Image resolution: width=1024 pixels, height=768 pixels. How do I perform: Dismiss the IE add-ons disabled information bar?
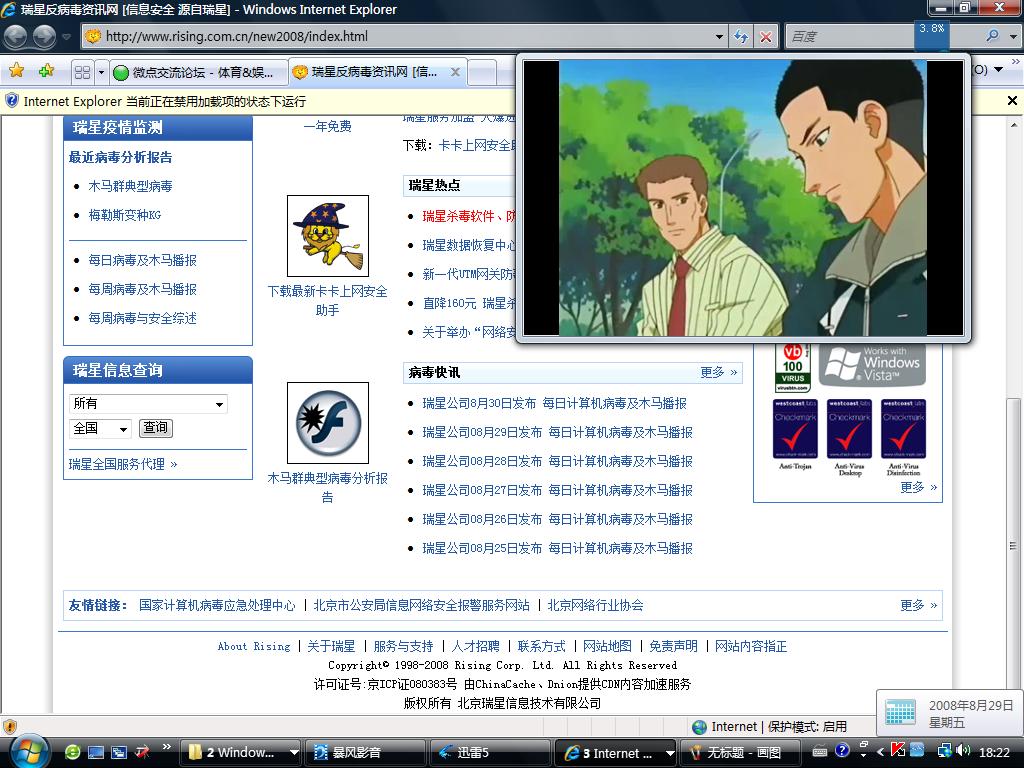tap(1012, 101)
